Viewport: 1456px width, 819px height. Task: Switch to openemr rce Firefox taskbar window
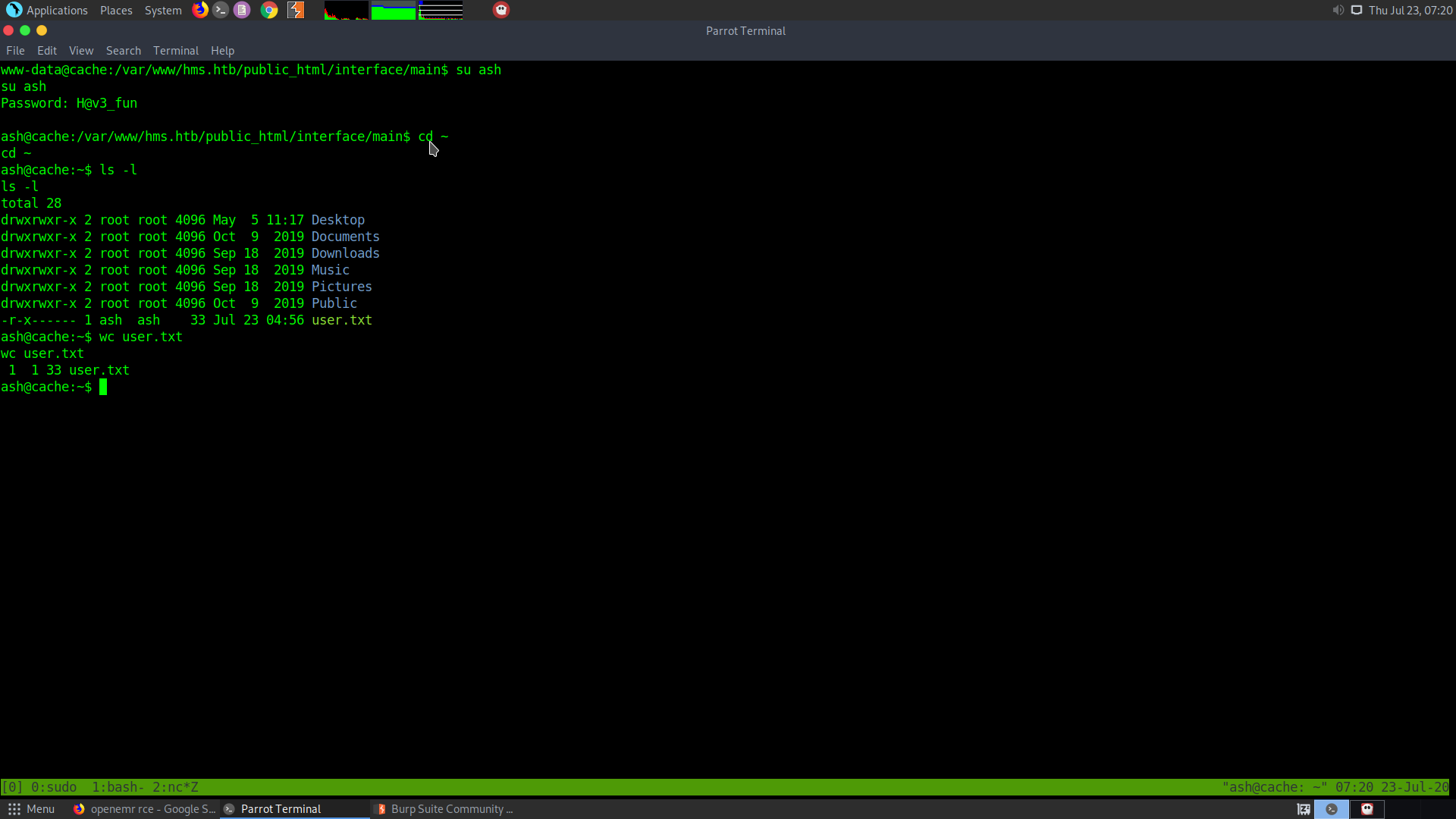[x=144, y=809]
